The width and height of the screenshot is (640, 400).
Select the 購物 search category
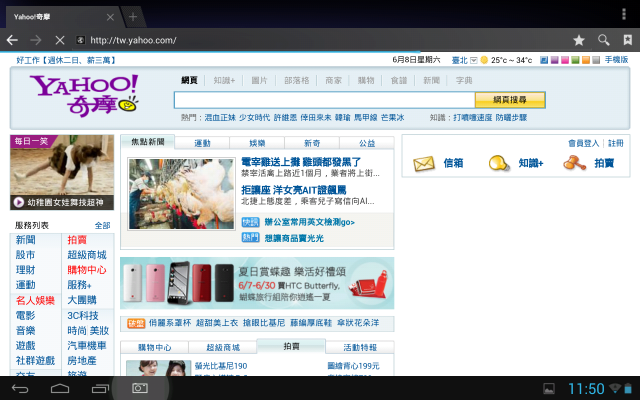point(366,80)
